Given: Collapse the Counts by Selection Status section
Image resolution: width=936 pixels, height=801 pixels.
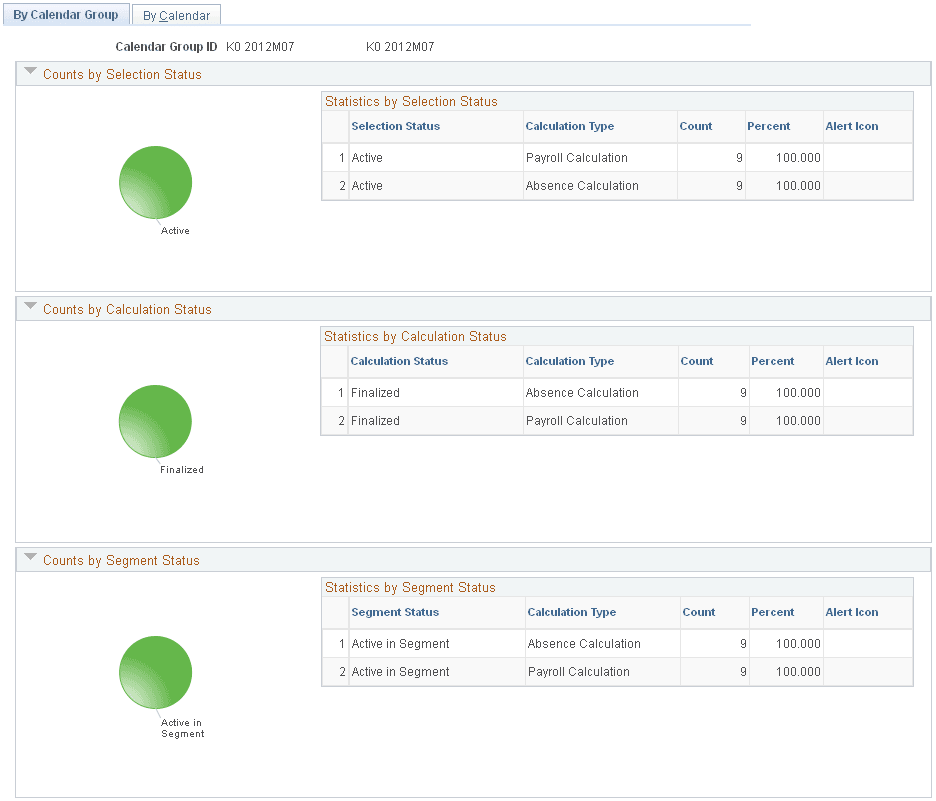Looking at the screenshot, I should pyautogui.click(x=30, y=70).
